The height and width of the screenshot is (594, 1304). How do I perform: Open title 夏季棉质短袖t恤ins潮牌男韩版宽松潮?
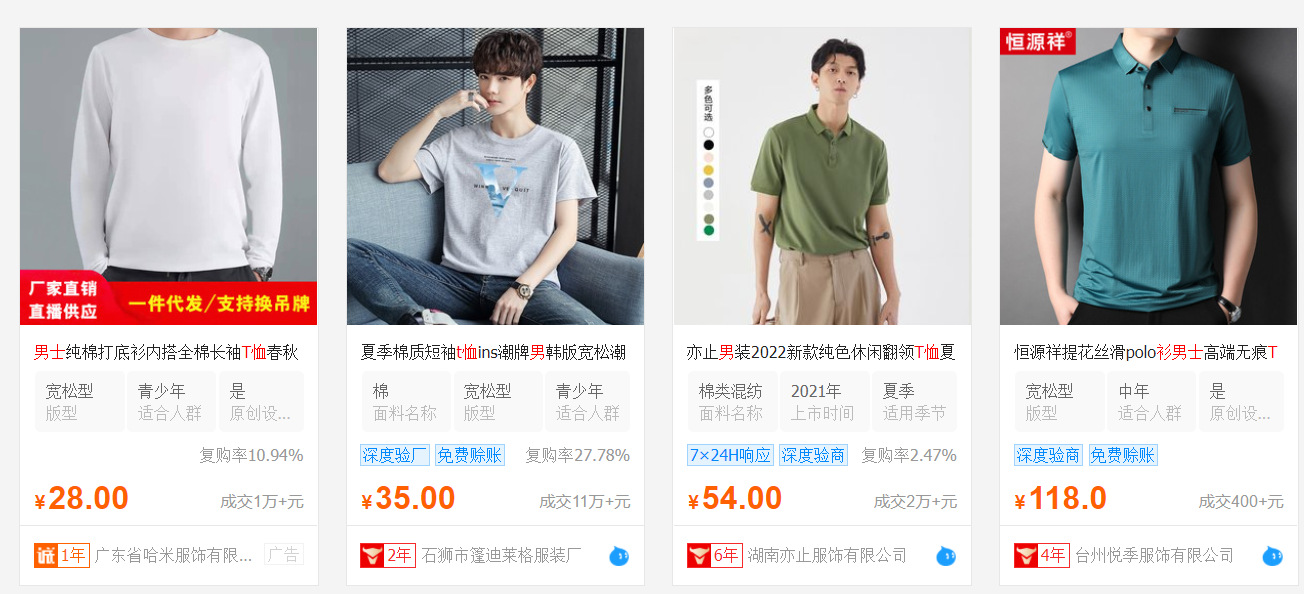click(493, 352)
